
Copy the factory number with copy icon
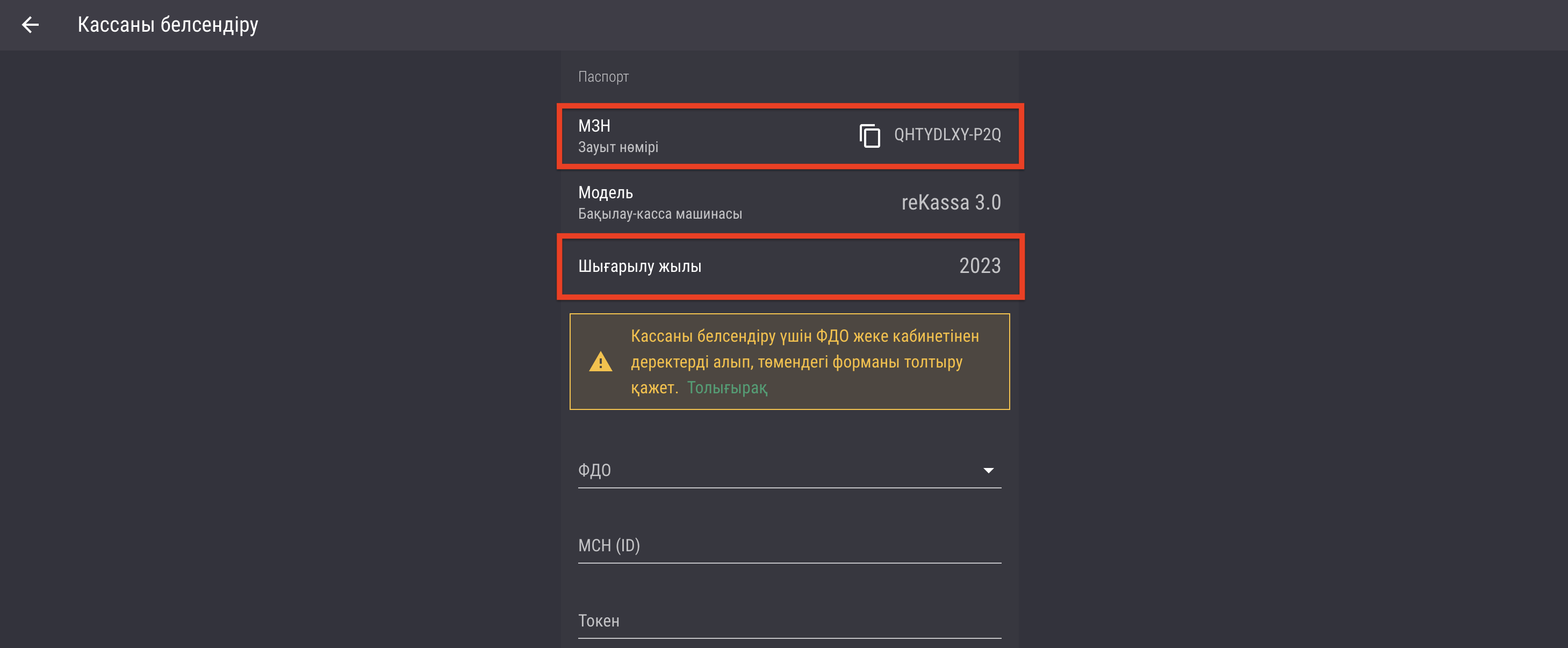pos(869,135)
